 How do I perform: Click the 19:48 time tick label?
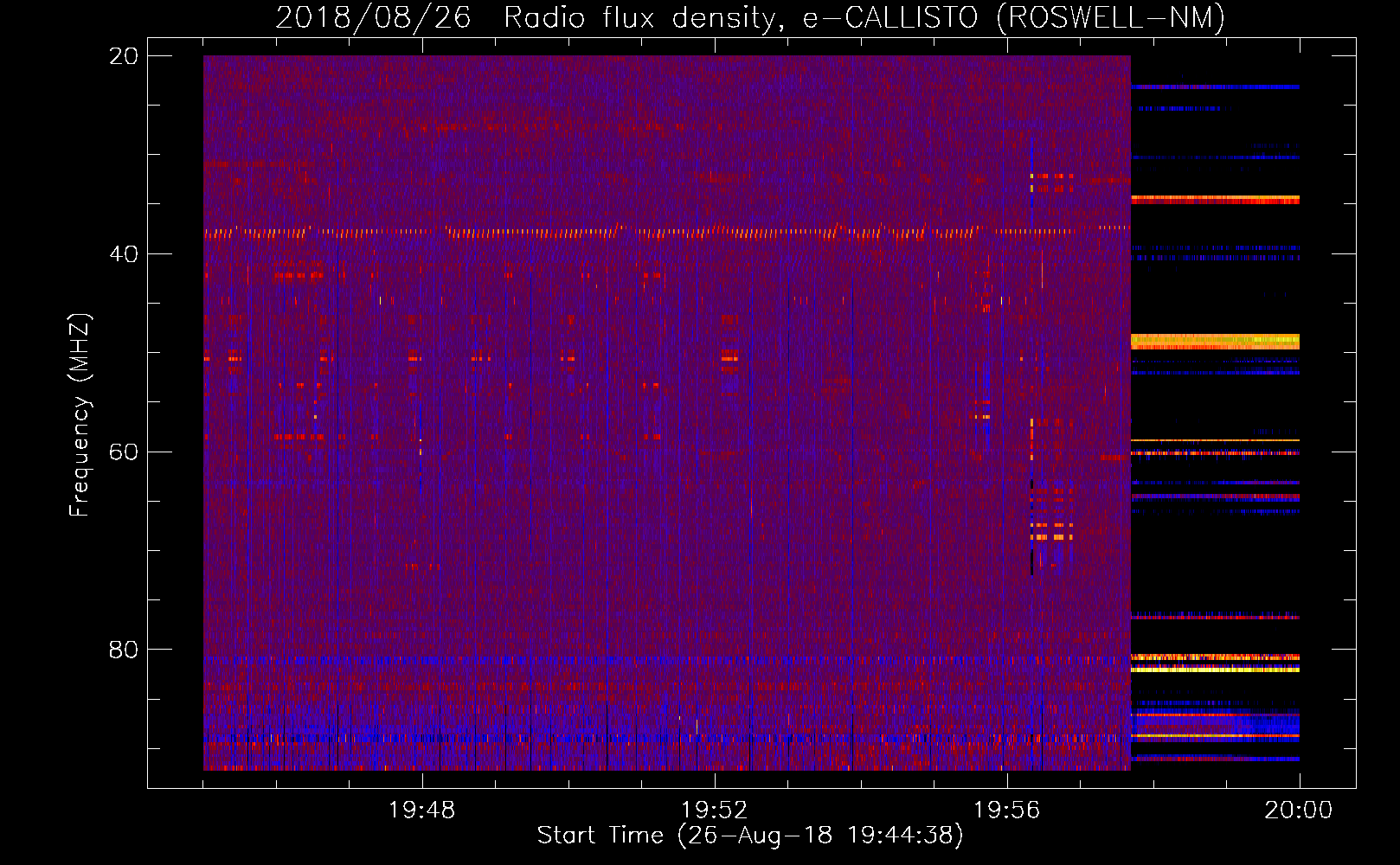(x=421, y=811)
